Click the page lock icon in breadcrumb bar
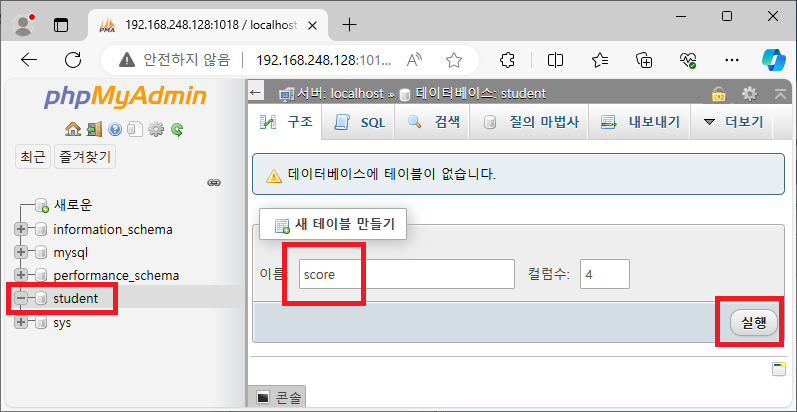The width and height of the screenshot is (797, 412). click(718, 93)
